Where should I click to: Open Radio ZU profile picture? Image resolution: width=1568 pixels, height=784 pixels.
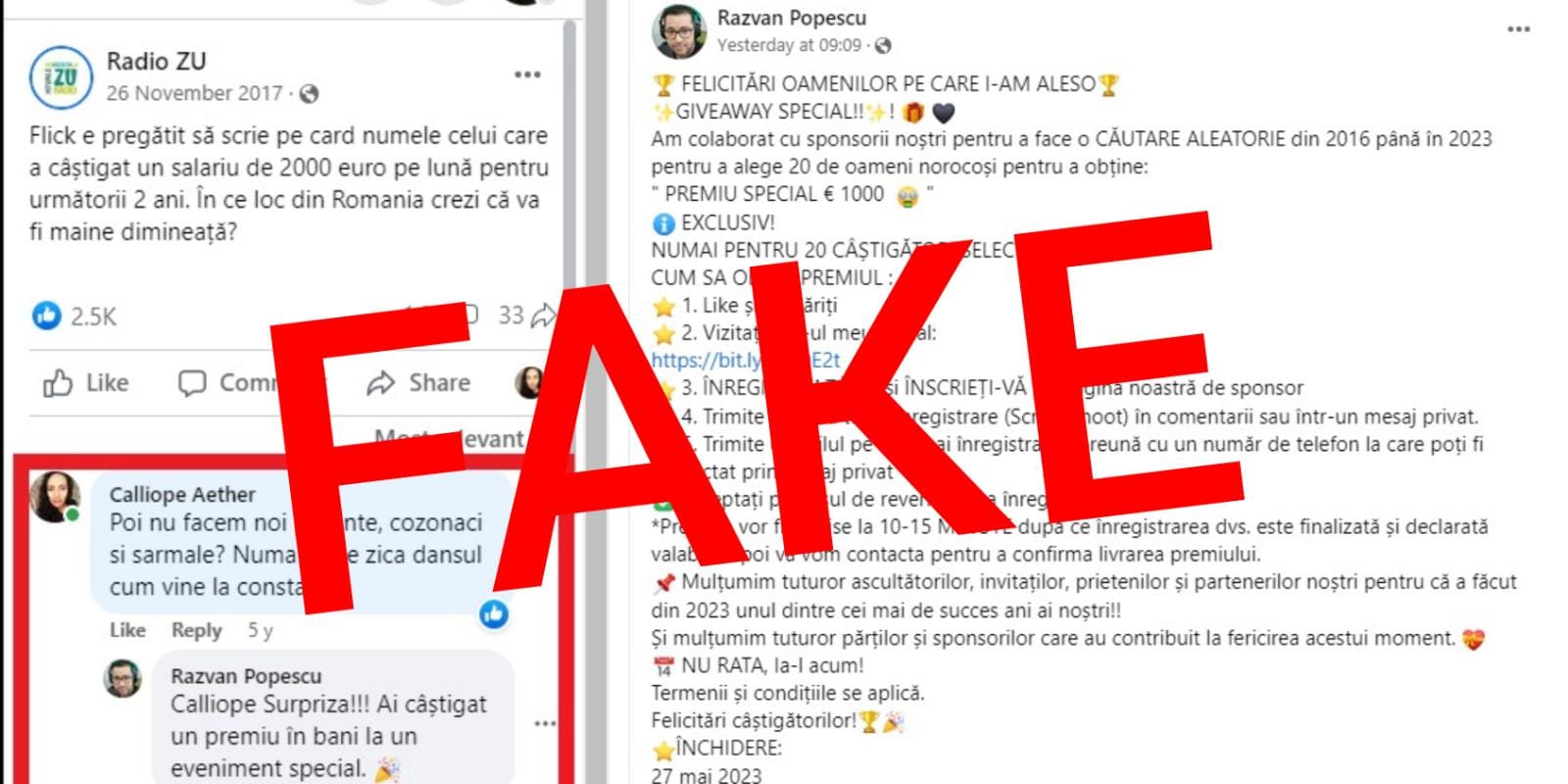coord(61,76)
